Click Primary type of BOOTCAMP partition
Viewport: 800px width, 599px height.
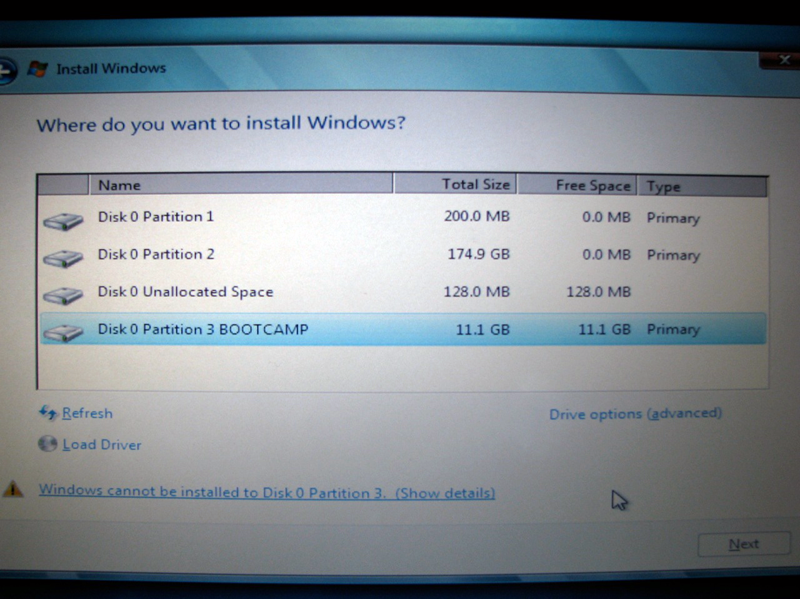click(x=673, y=330)
